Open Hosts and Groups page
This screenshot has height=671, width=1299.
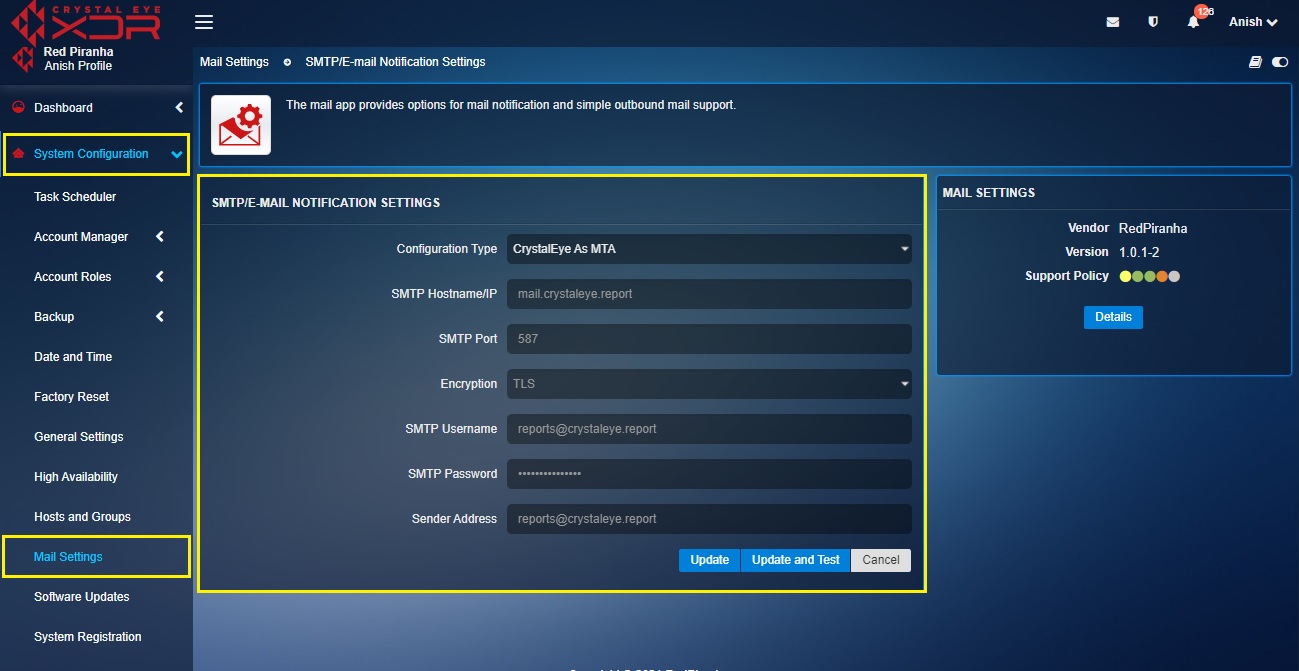tap(82, 517)
